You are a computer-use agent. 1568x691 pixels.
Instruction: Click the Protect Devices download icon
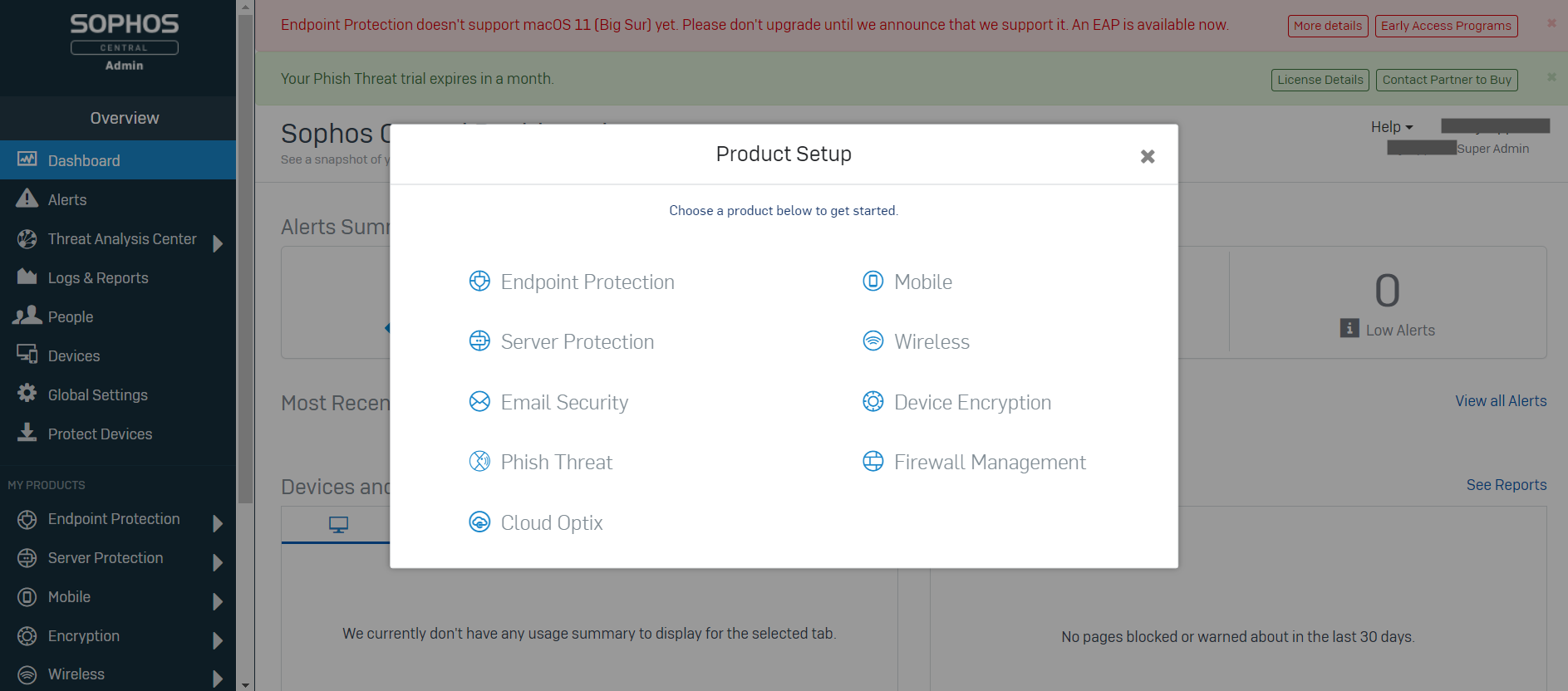27,432
